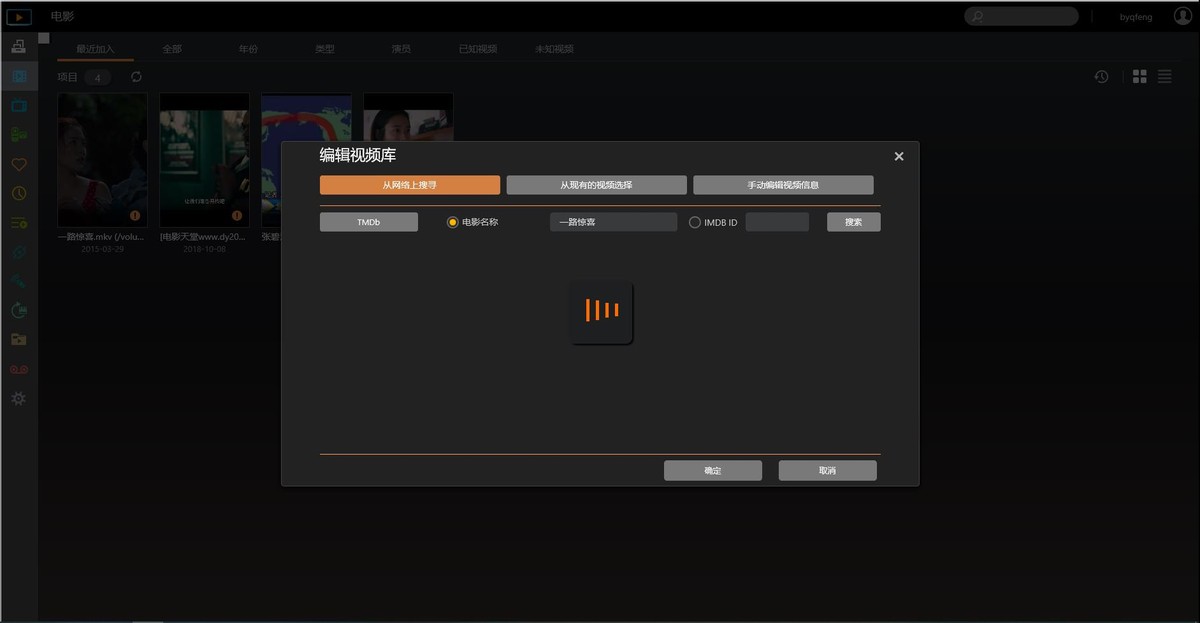Image resolution: width=1200 pixels, height=623 pixels.
Task: Open the 类型 tab
Action: click(x=324, y=49)
